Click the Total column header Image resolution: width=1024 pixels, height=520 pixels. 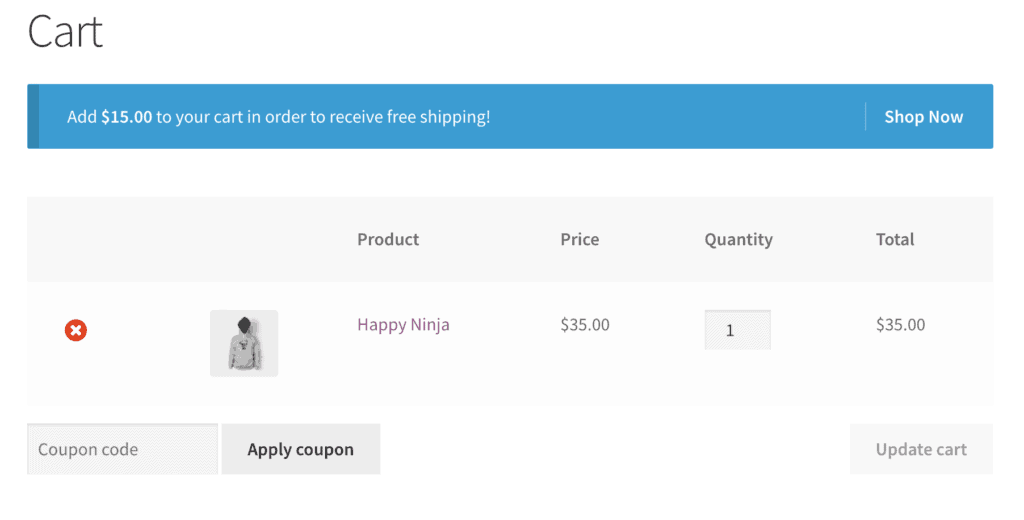coord(895,239)
